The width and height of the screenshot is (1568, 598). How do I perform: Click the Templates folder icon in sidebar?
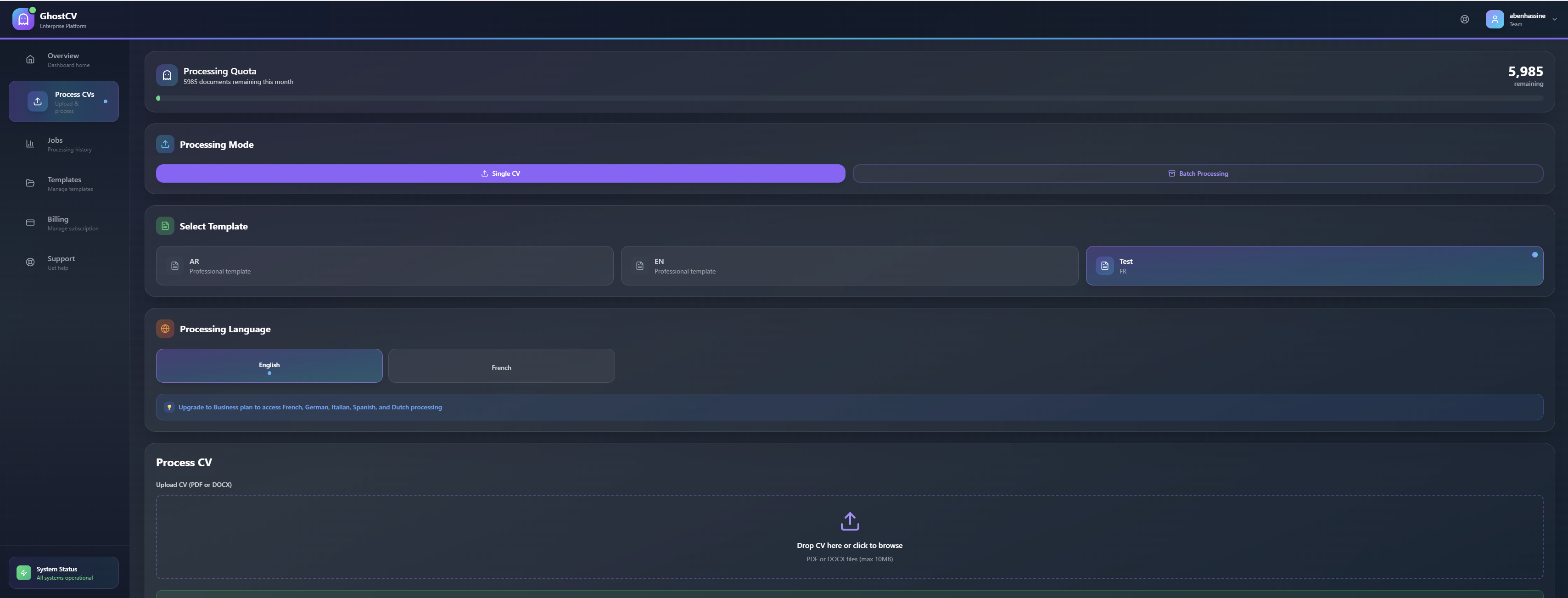(x=30, y=184)
